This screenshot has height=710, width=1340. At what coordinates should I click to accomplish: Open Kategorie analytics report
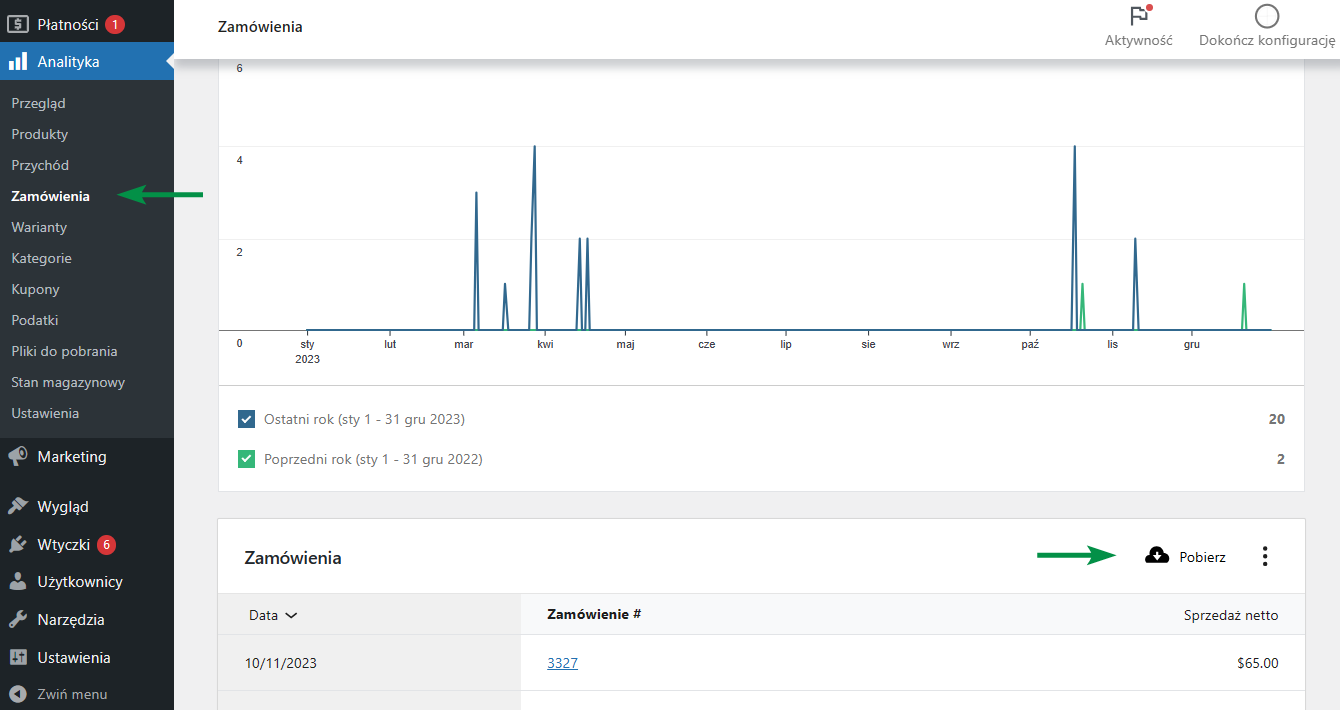pyautogui.click(x=42, y=258)
